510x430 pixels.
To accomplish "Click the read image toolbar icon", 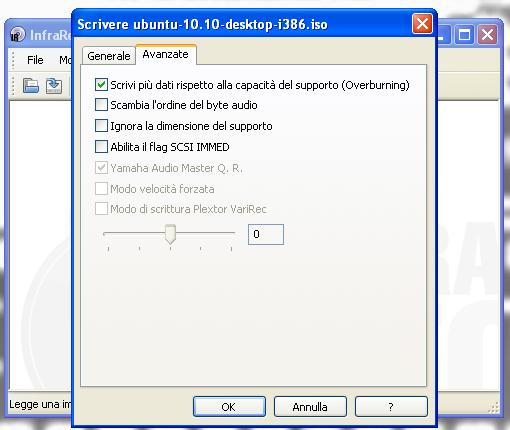I will point(54,86).
